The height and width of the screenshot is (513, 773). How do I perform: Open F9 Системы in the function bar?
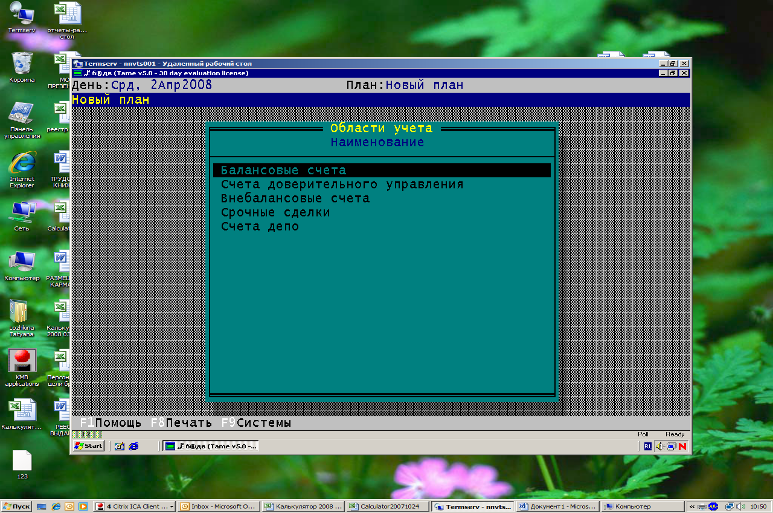click(x=256, y=423)
